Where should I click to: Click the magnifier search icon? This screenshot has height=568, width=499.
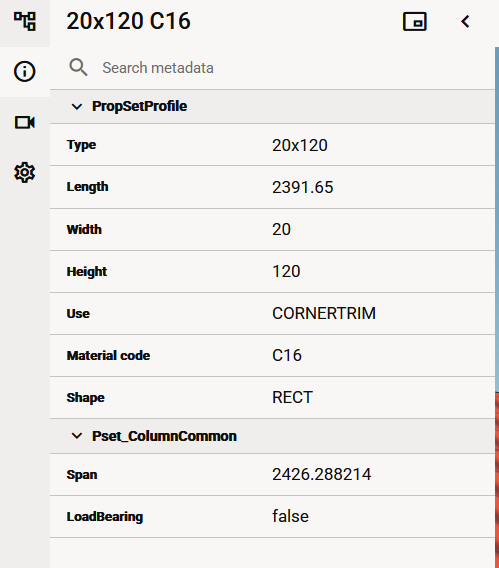click(78, 68)
